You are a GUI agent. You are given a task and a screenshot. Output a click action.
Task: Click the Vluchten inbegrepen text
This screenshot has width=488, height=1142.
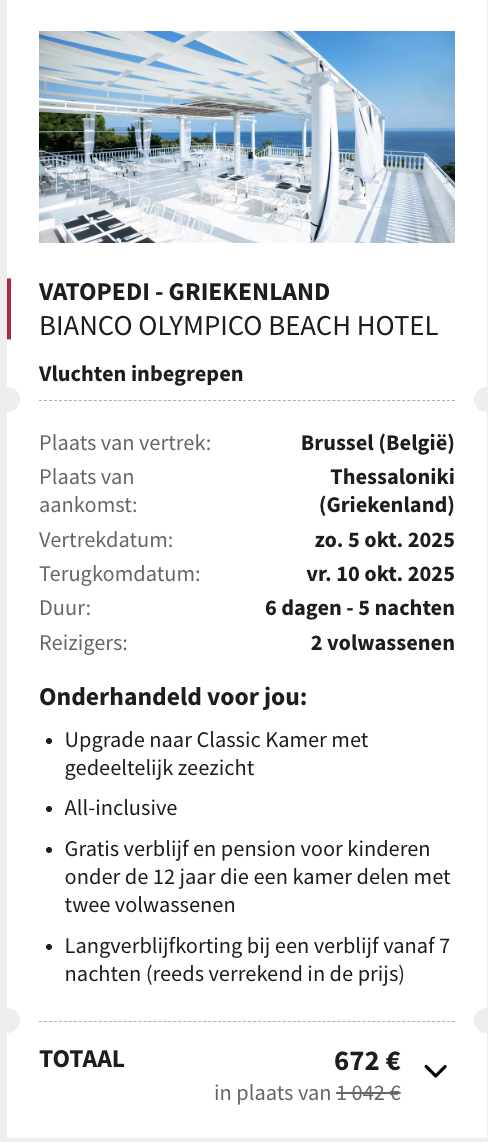pos(141,374)
